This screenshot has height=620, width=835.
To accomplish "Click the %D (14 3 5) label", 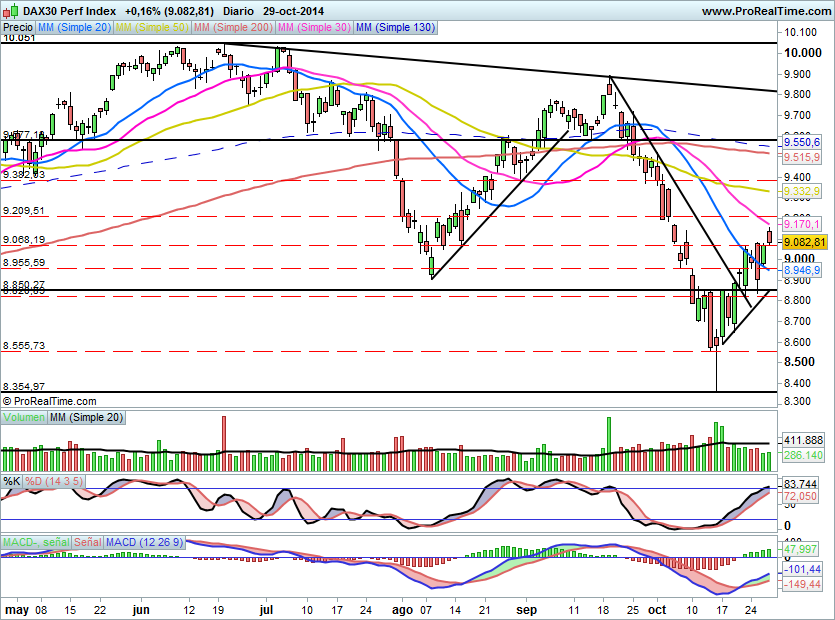I will point(54,482).
